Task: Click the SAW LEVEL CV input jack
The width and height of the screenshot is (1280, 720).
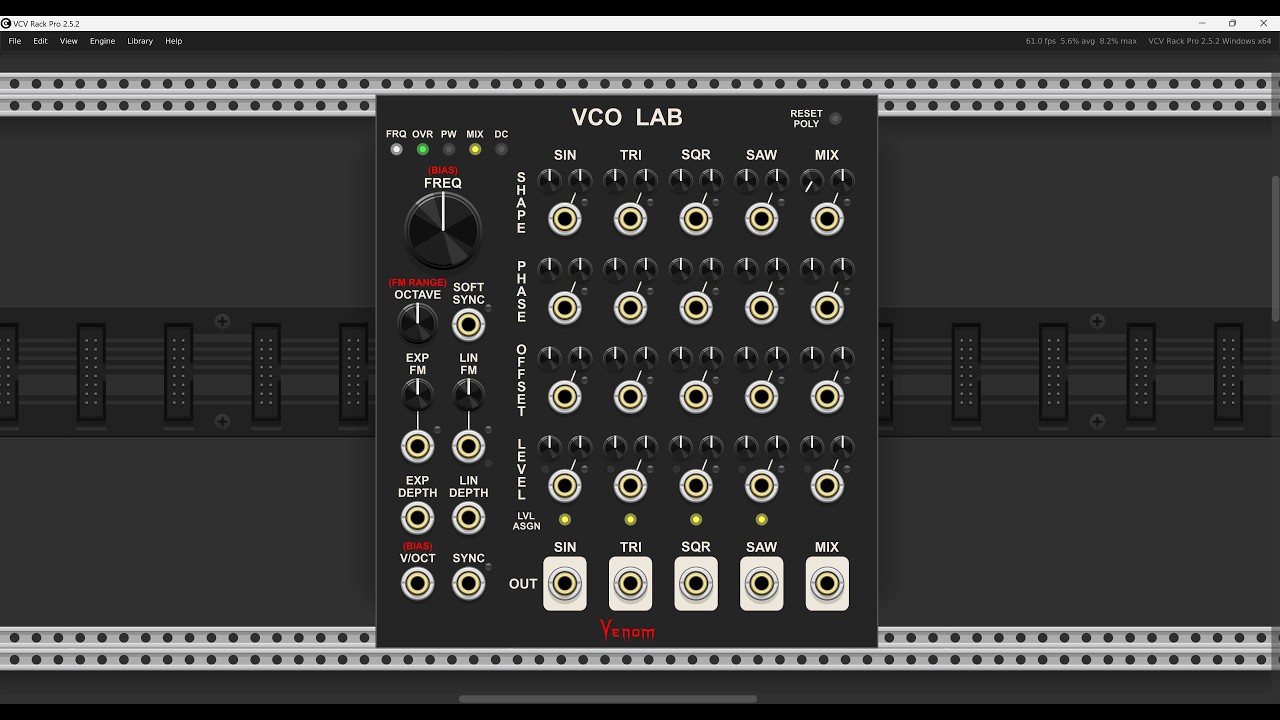Action: (761, 486)
